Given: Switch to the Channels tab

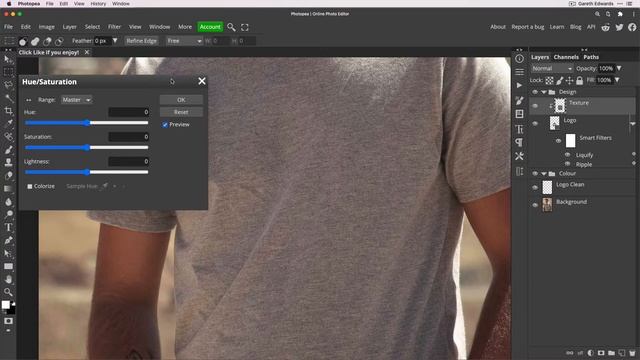Looking at the screenshot, I should click(566, 57).
